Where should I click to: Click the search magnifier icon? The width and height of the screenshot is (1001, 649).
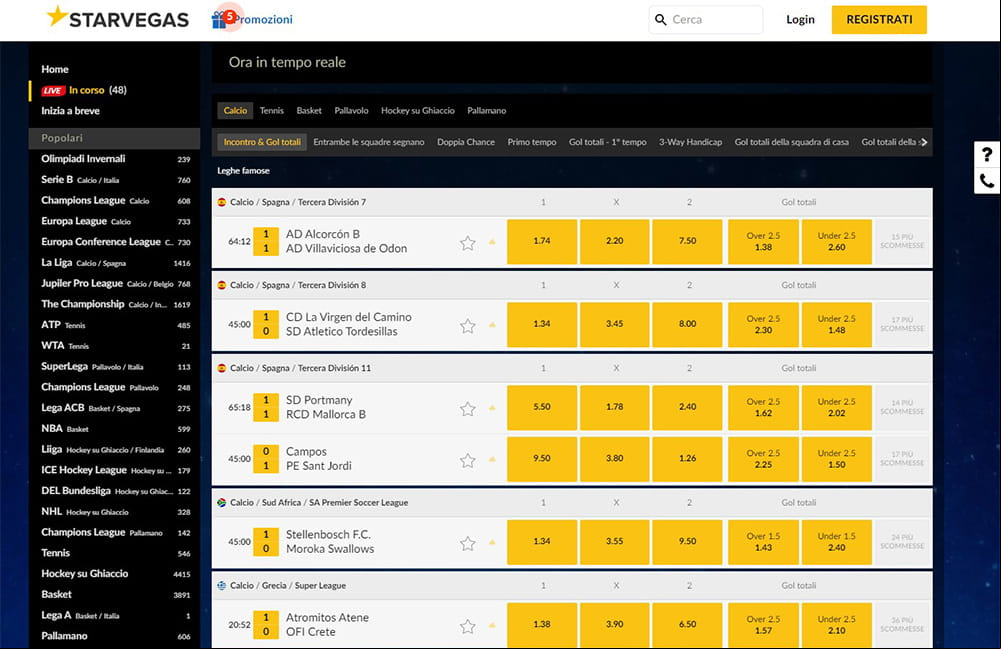pyautogui.click(x=661, y=20)
